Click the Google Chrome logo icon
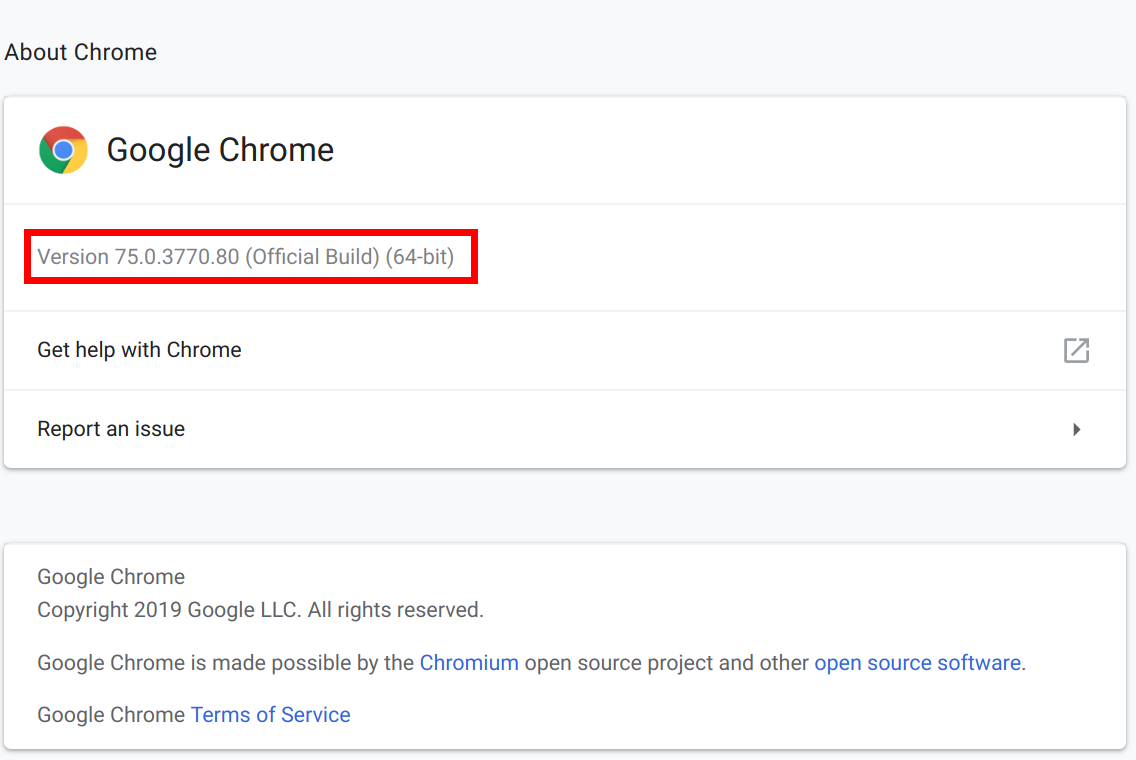This screenshot has height=760, width=1136. click(x=64, y=150)
